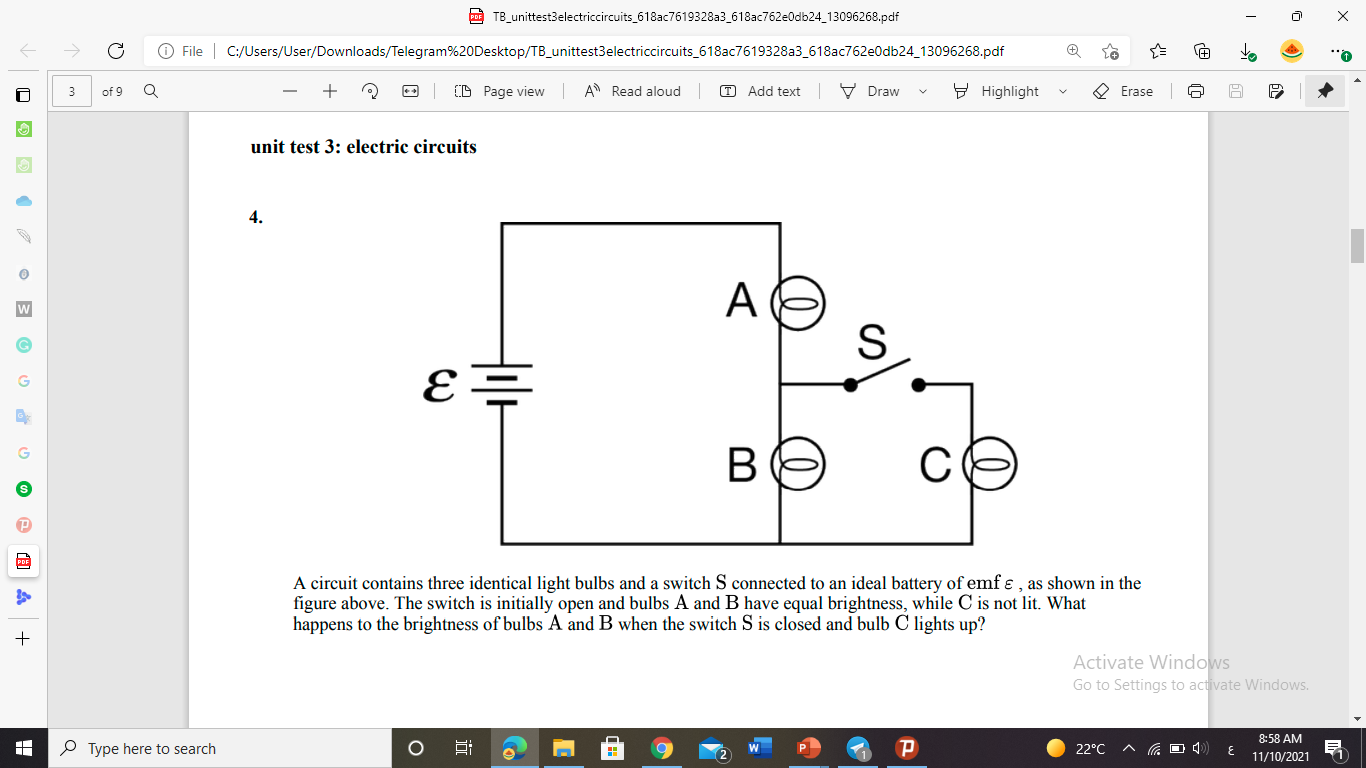The height and width of the screenshot is (768, 1366).
Task: Toggle fit-to-page view
Action: pos(410,91)
